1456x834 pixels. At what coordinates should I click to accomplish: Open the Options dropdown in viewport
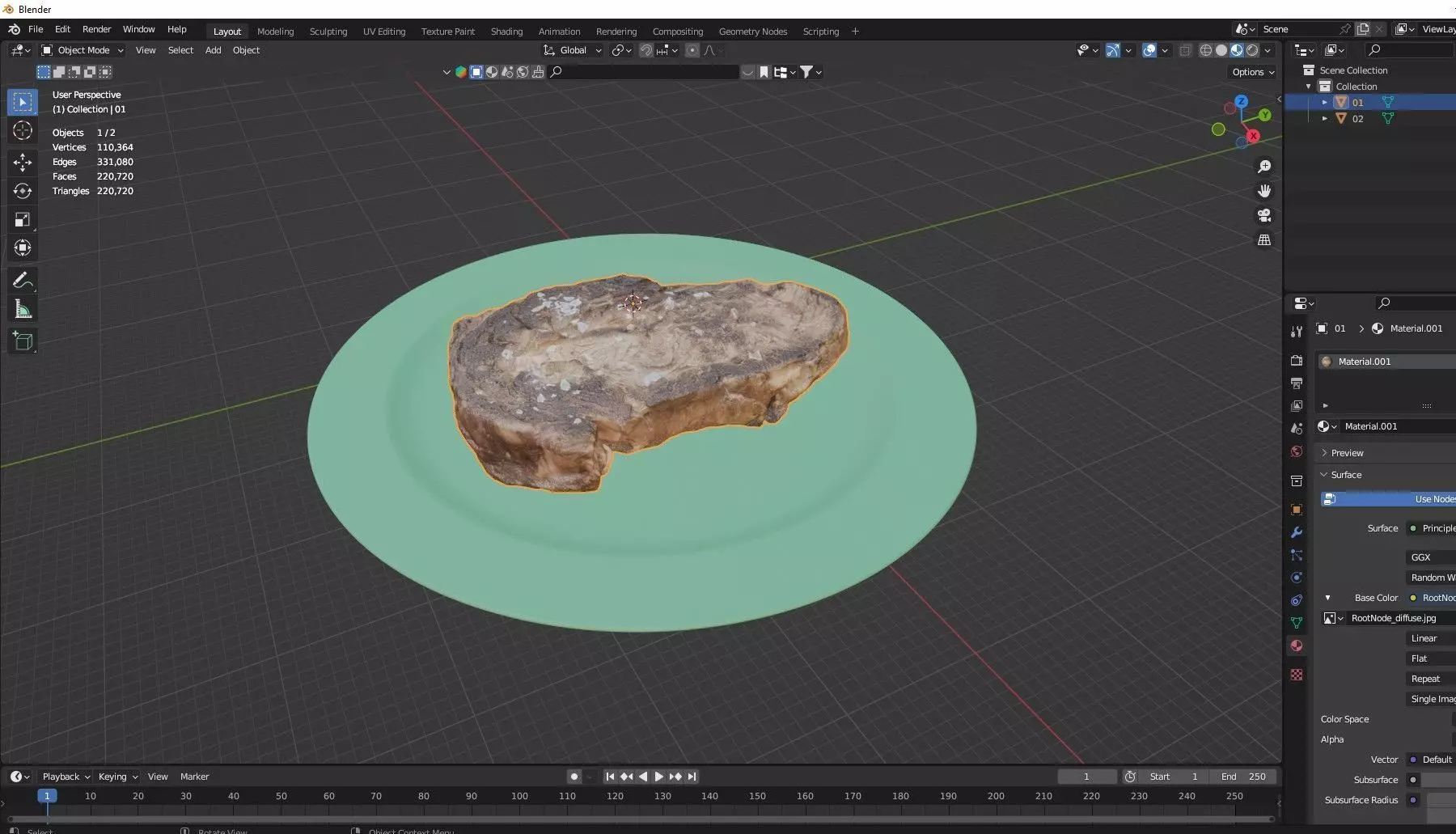pyautogui.click(x=1253, y=72)
